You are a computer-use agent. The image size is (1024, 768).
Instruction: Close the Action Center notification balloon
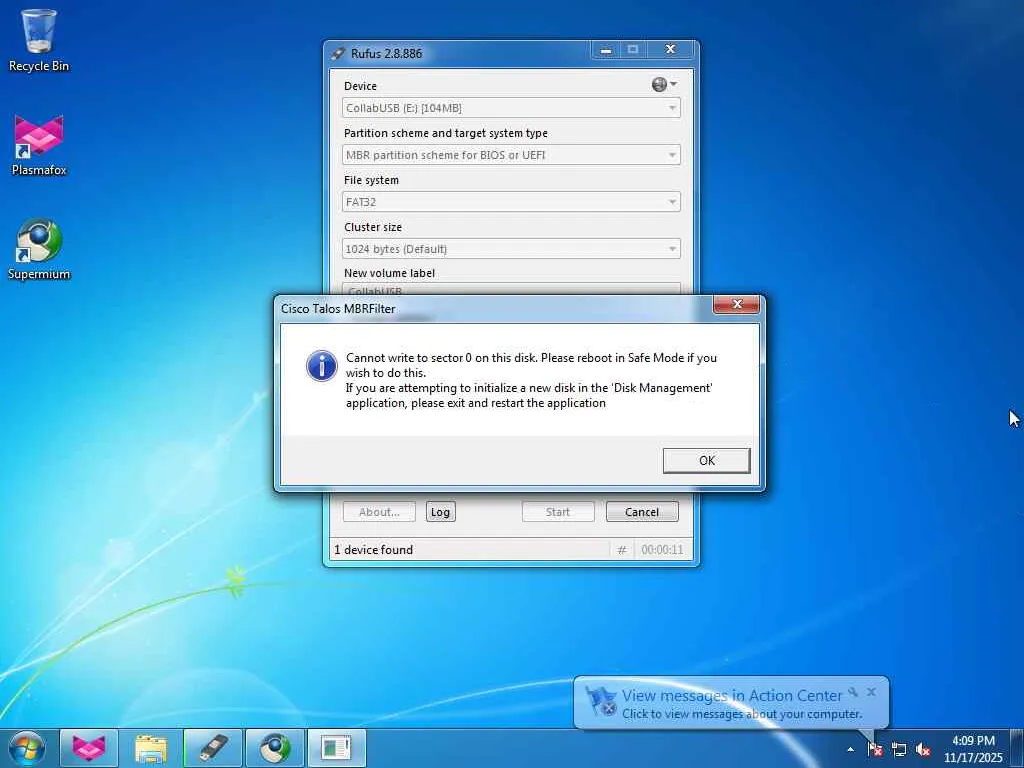click(x=871, y=692)
